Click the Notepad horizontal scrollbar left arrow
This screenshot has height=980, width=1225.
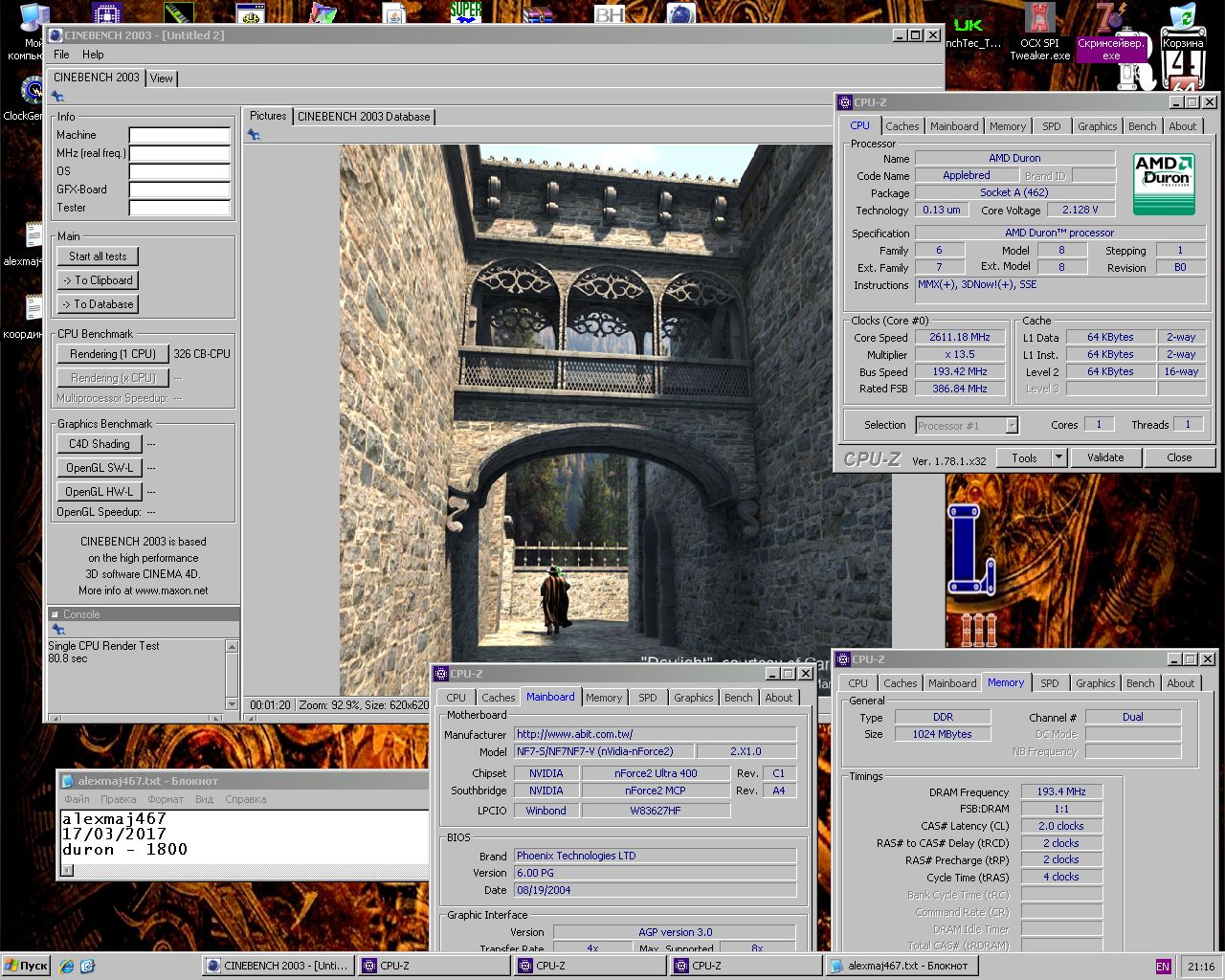(67, 870)
